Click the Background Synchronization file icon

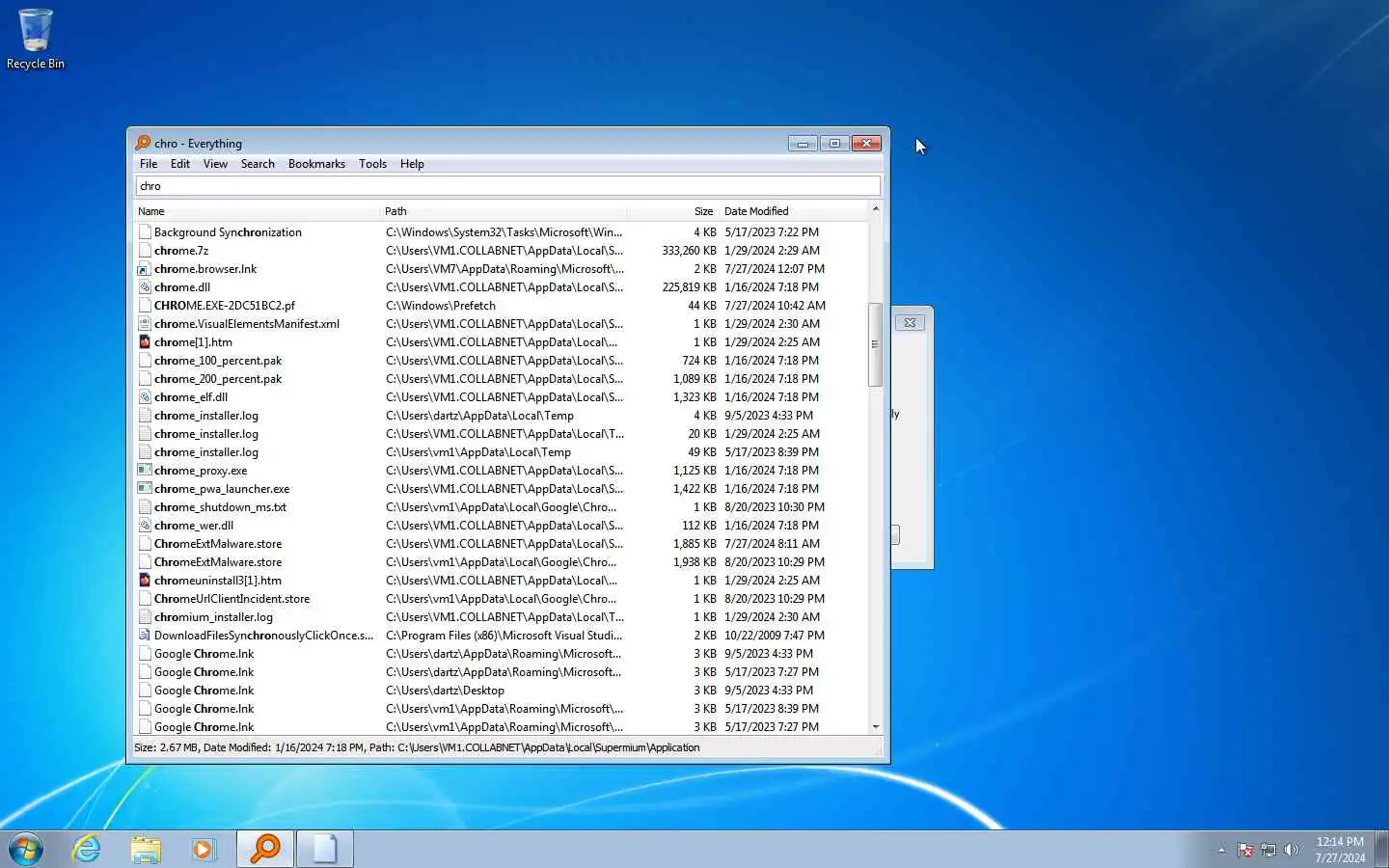click(145, 232)
